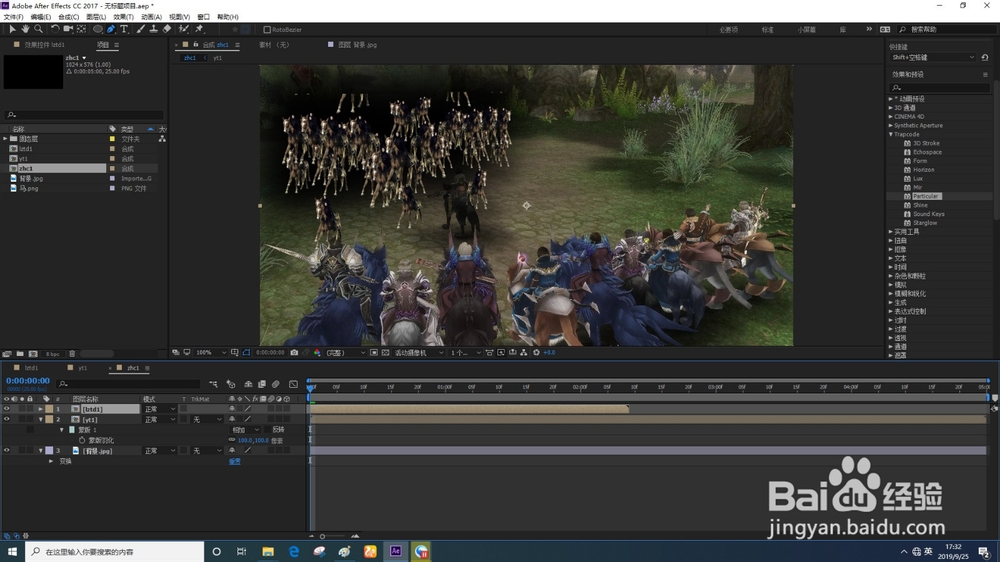Screen dimensions: 1000x562
Task: Select the Roto Brush tool
Action: pos(184,29)
